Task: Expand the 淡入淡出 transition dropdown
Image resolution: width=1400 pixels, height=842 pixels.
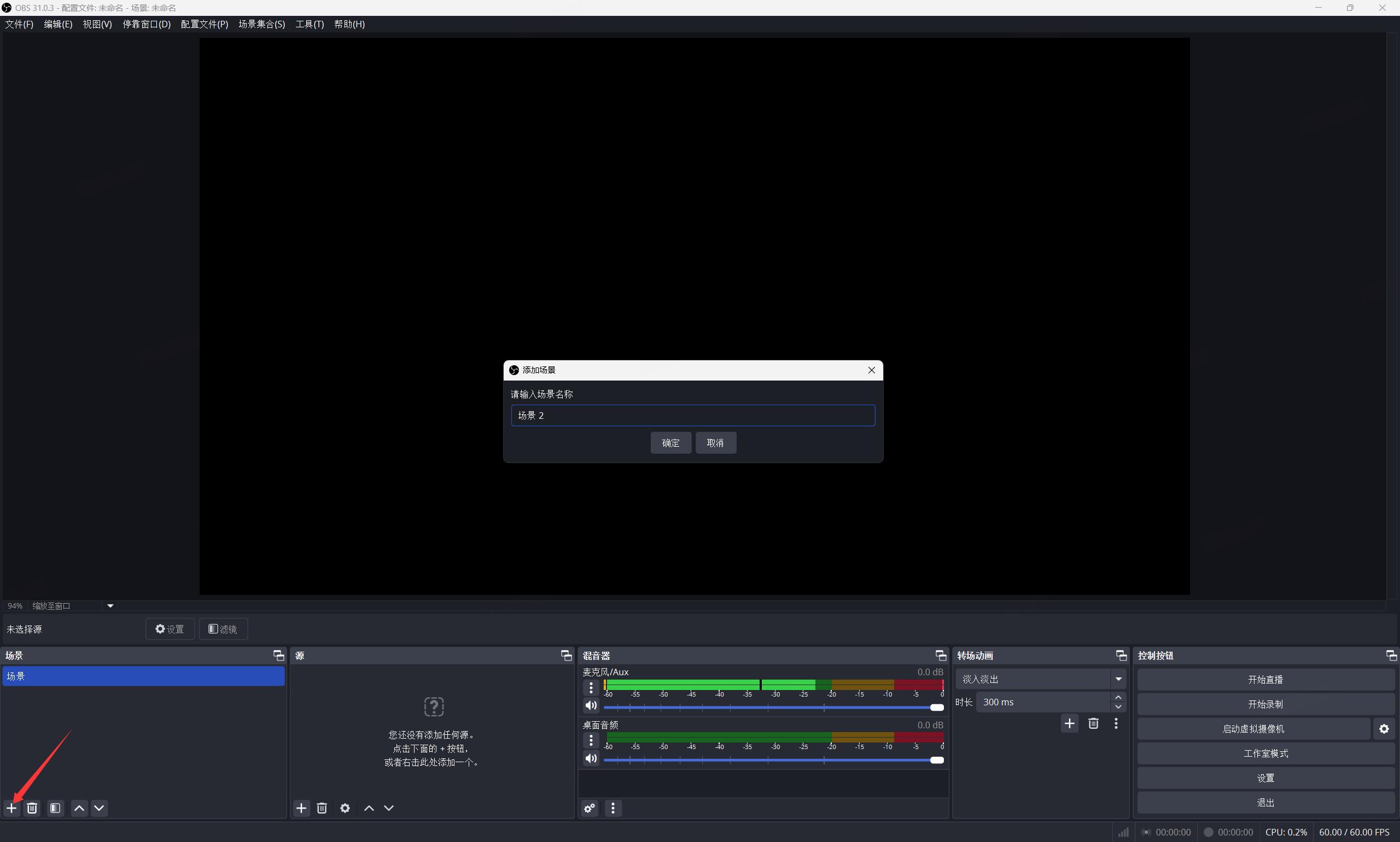Action: [1118, 679]
